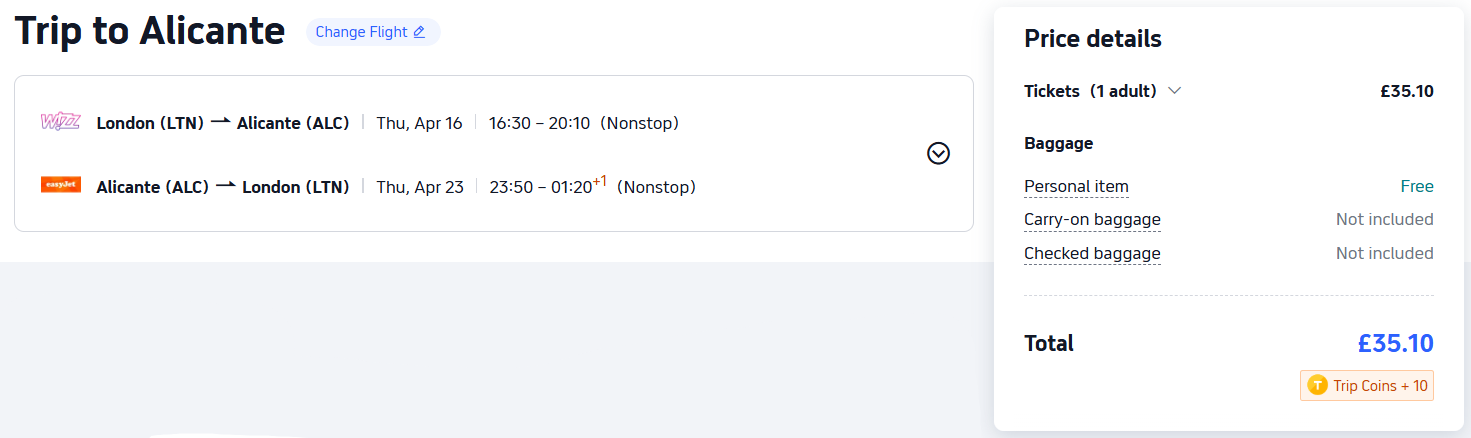This screenshot has height=438, width=1471.
Task: Click the Price details heading
Action: click(1092, 39)
